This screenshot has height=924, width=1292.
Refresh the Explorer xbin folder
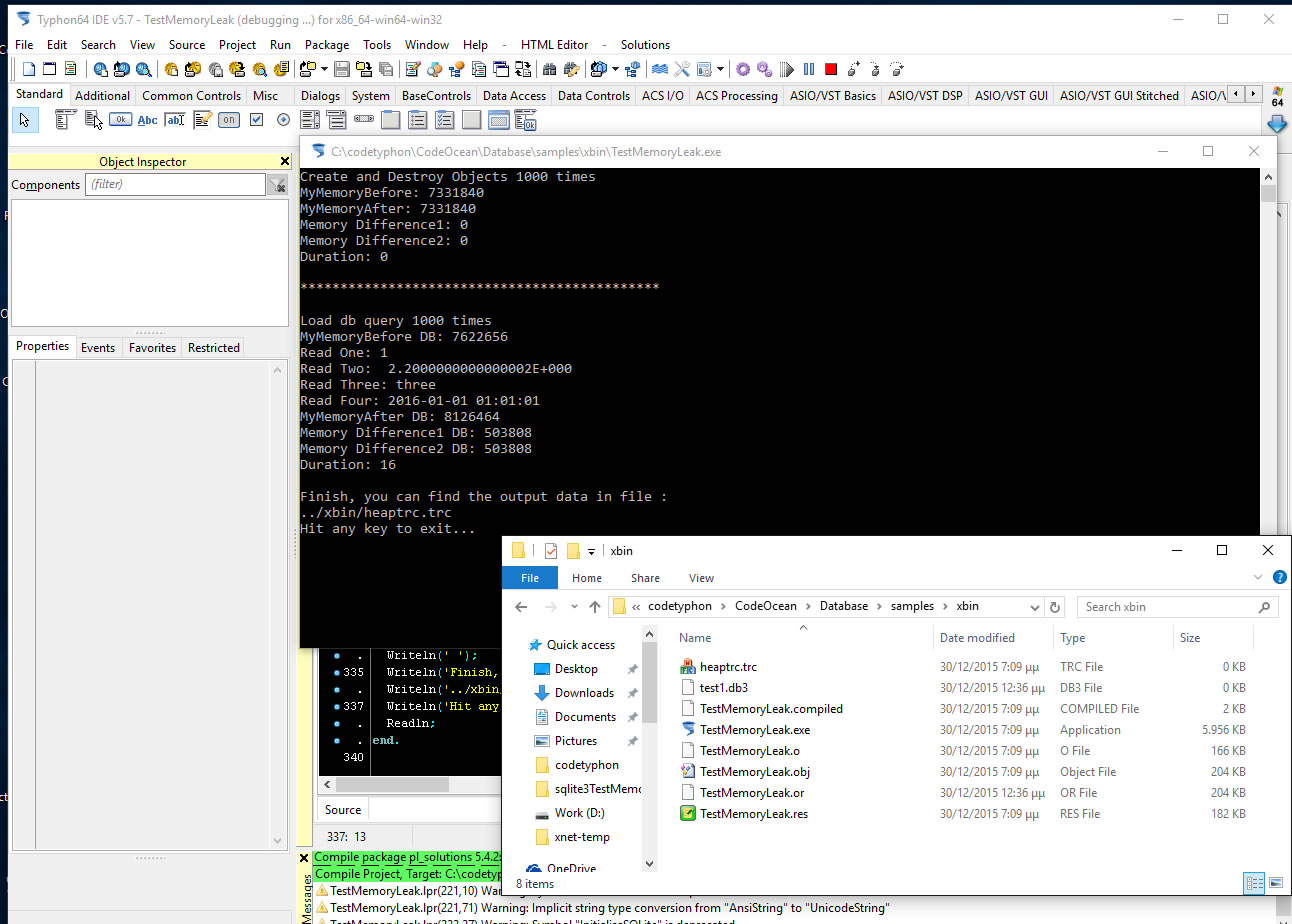coord(1055,607)
